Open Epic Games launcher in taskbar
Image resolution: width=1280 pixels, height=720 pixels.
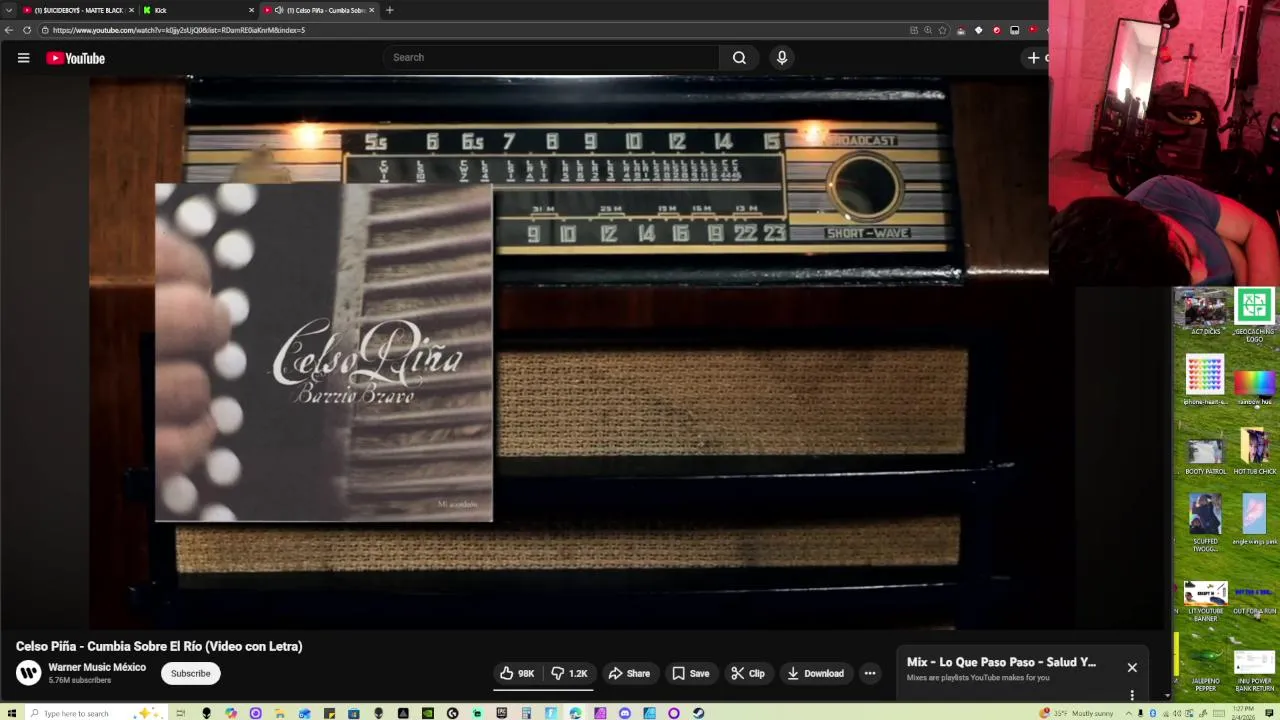pos(502,713)
